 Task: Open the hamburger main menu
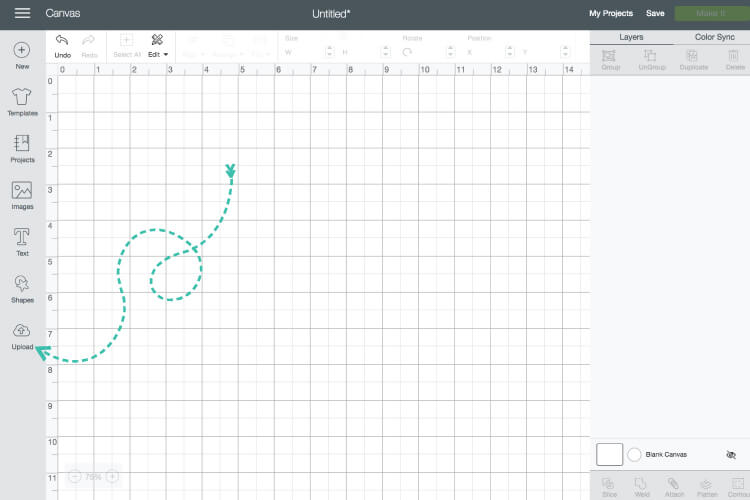coord(22,13)
